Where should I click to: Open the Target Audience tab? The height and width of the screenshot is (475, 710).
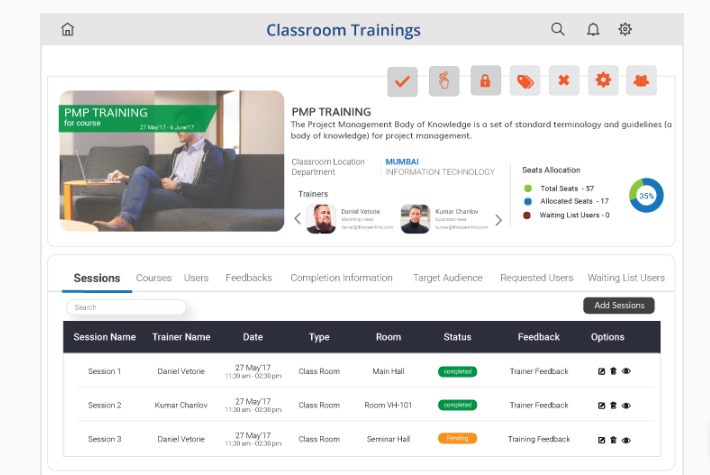point(447,278)
